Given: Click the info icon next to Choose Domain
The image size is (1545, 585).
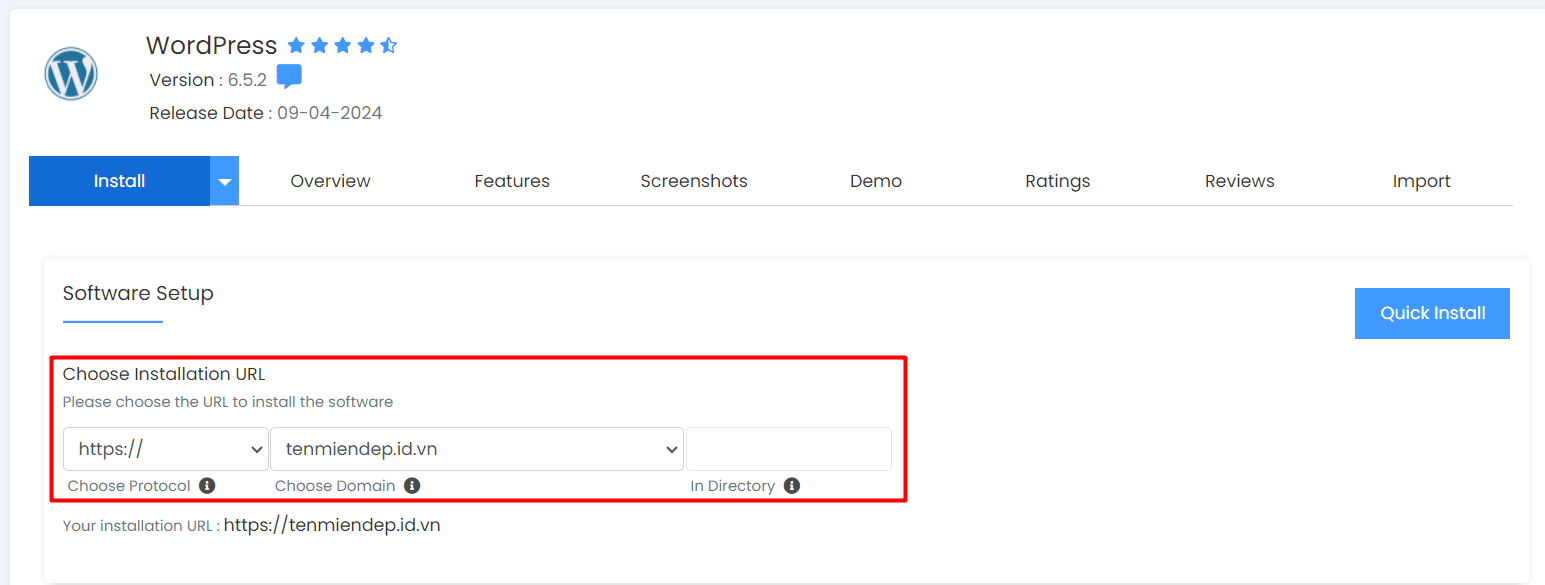Looking at the screenshot, I should pyautogui.click(x=413, y=485).
